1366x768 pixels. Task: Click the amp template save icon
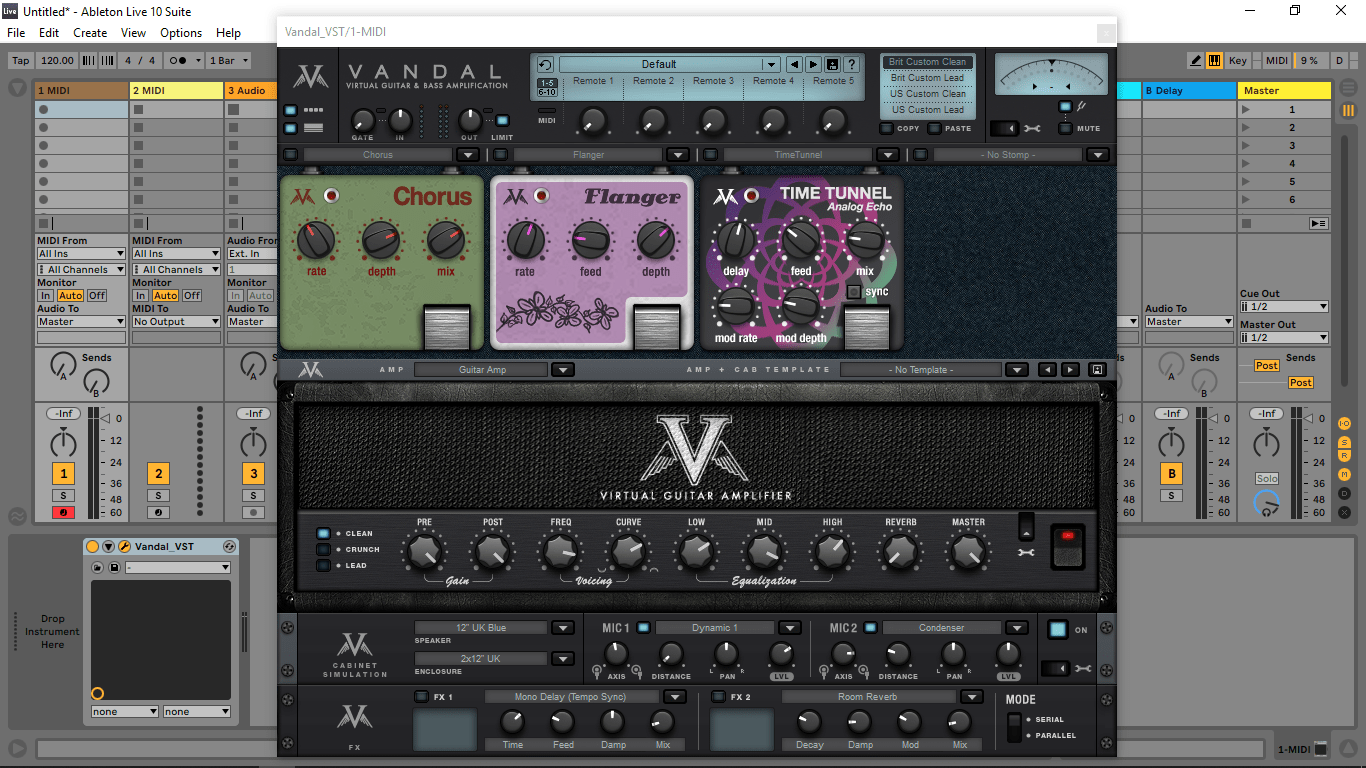1097,370
